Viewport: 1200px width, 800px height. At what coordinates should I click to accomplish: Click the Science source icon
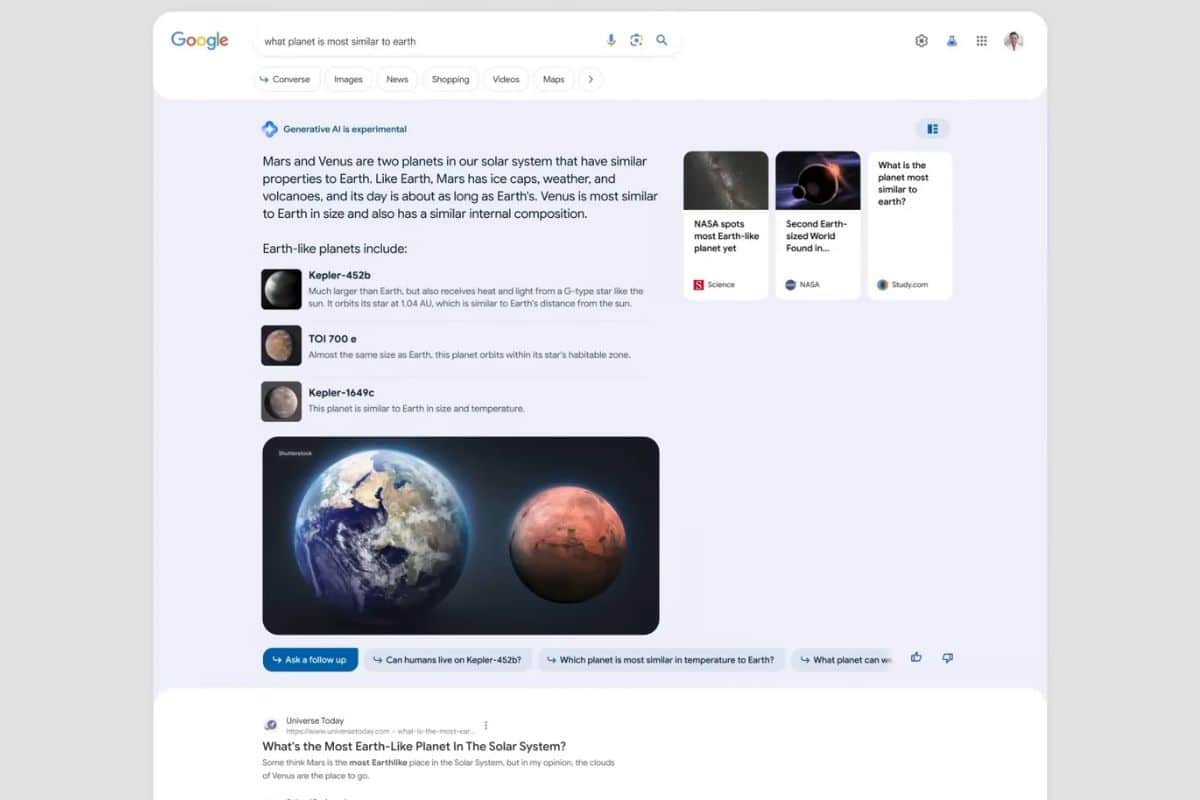[x=699, y=285]
